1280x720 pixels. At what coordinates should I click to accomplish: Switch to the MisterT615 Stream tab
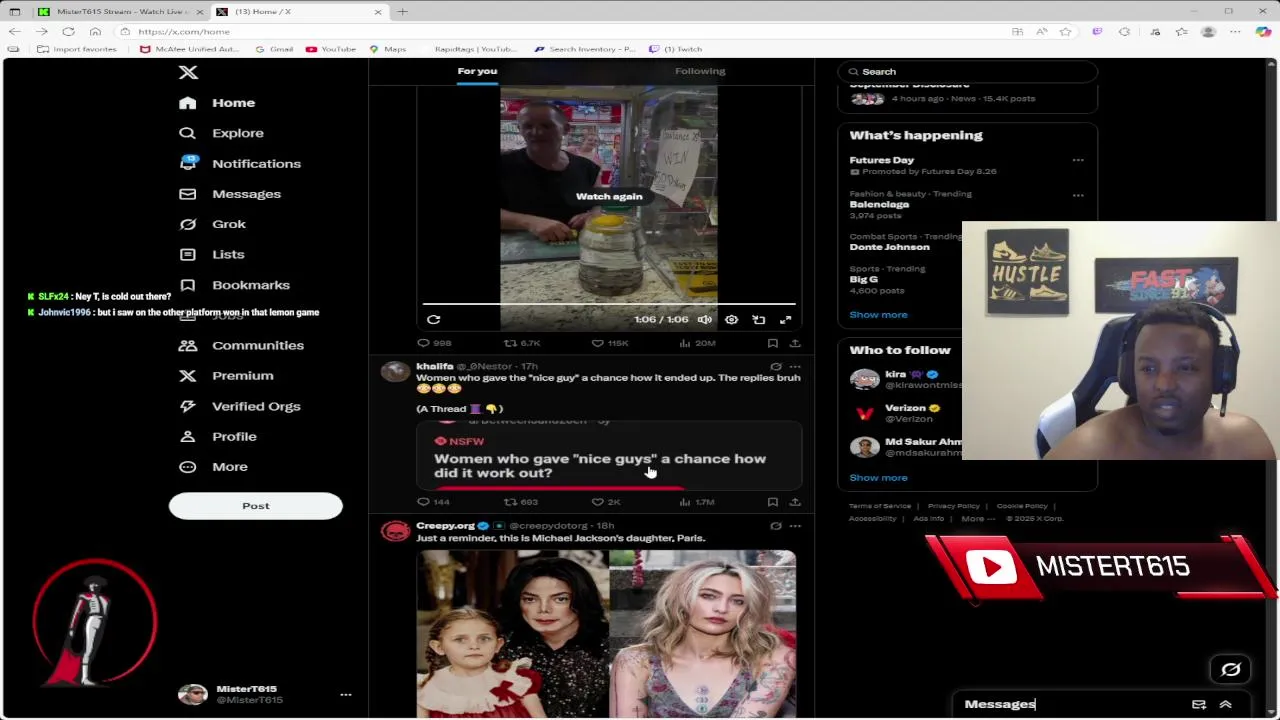(x=120, y=12)
